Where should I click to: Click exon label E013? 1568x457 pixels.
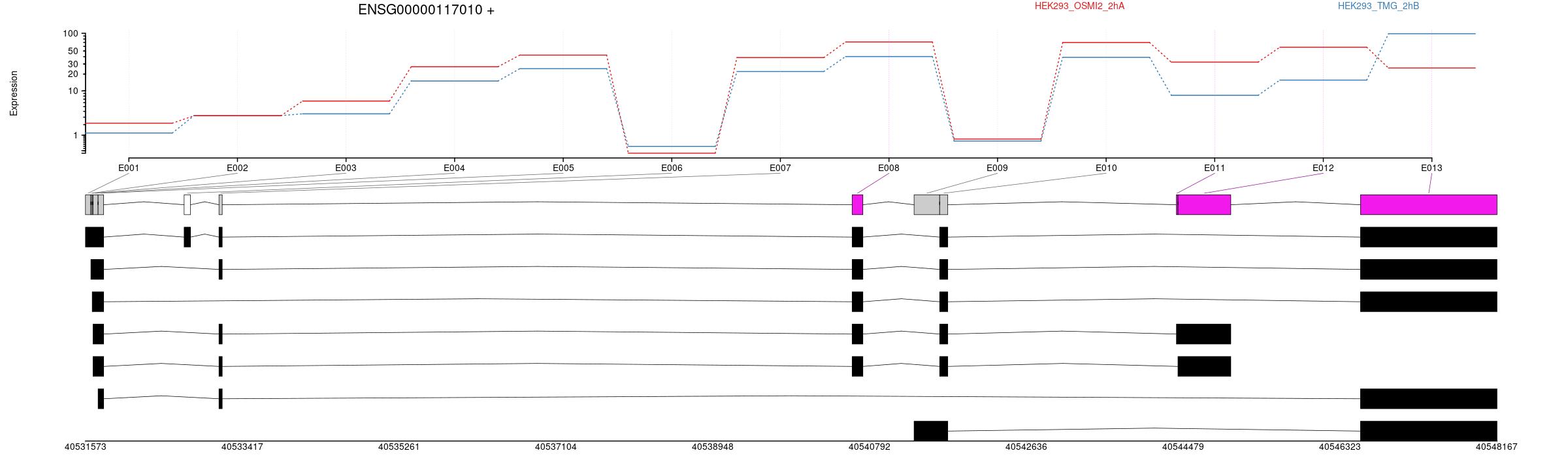pyautogui.click(x=1431, y=168)
